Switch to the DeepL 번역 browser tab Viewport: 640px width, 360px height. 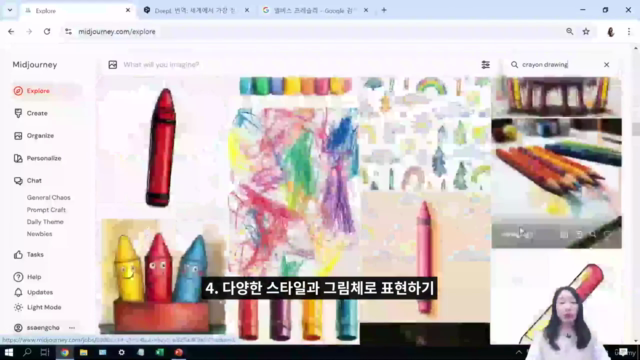[x=195, y=11]
